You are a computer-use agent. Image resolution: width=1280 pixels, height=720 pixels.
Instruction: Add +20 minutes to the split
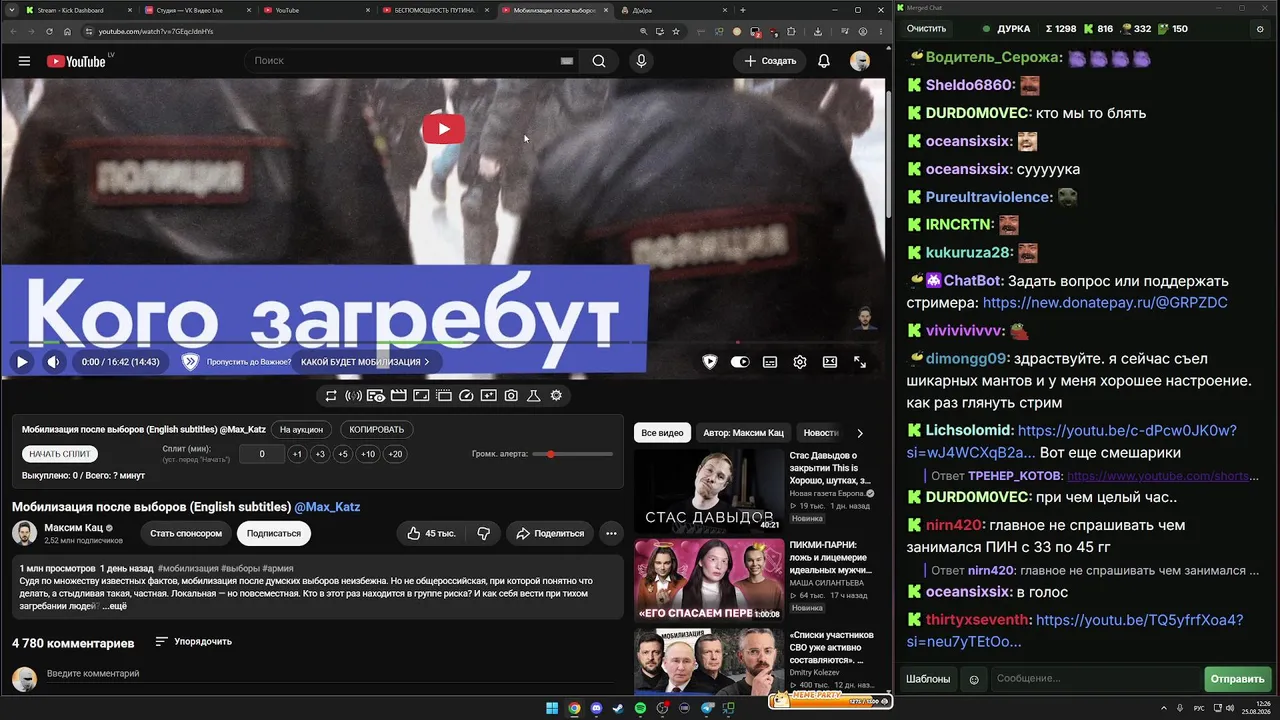[395, 454]
